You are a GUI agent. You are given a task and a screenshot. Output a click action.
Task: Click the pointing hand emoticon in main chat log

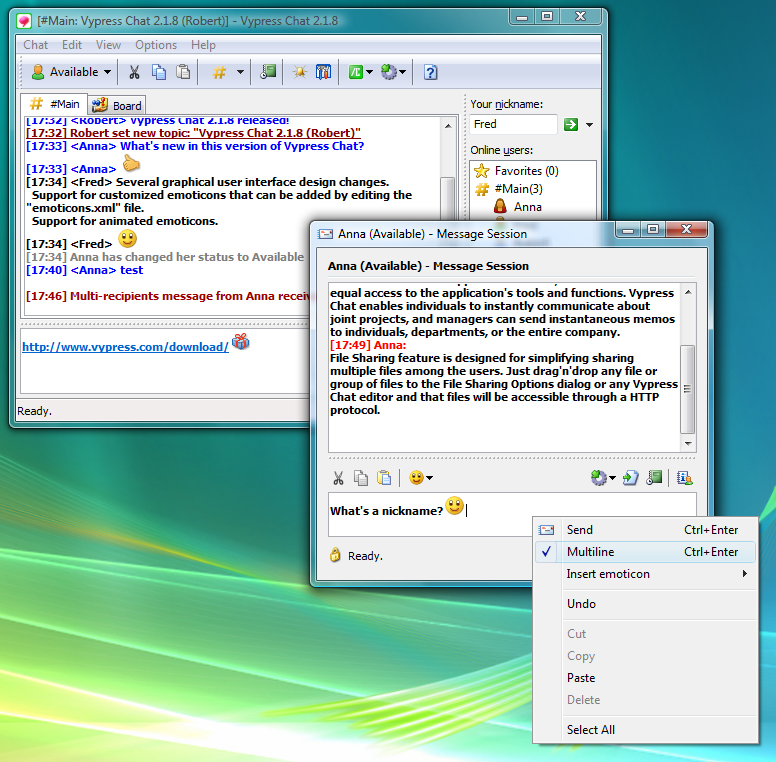(x=131, y=163)
